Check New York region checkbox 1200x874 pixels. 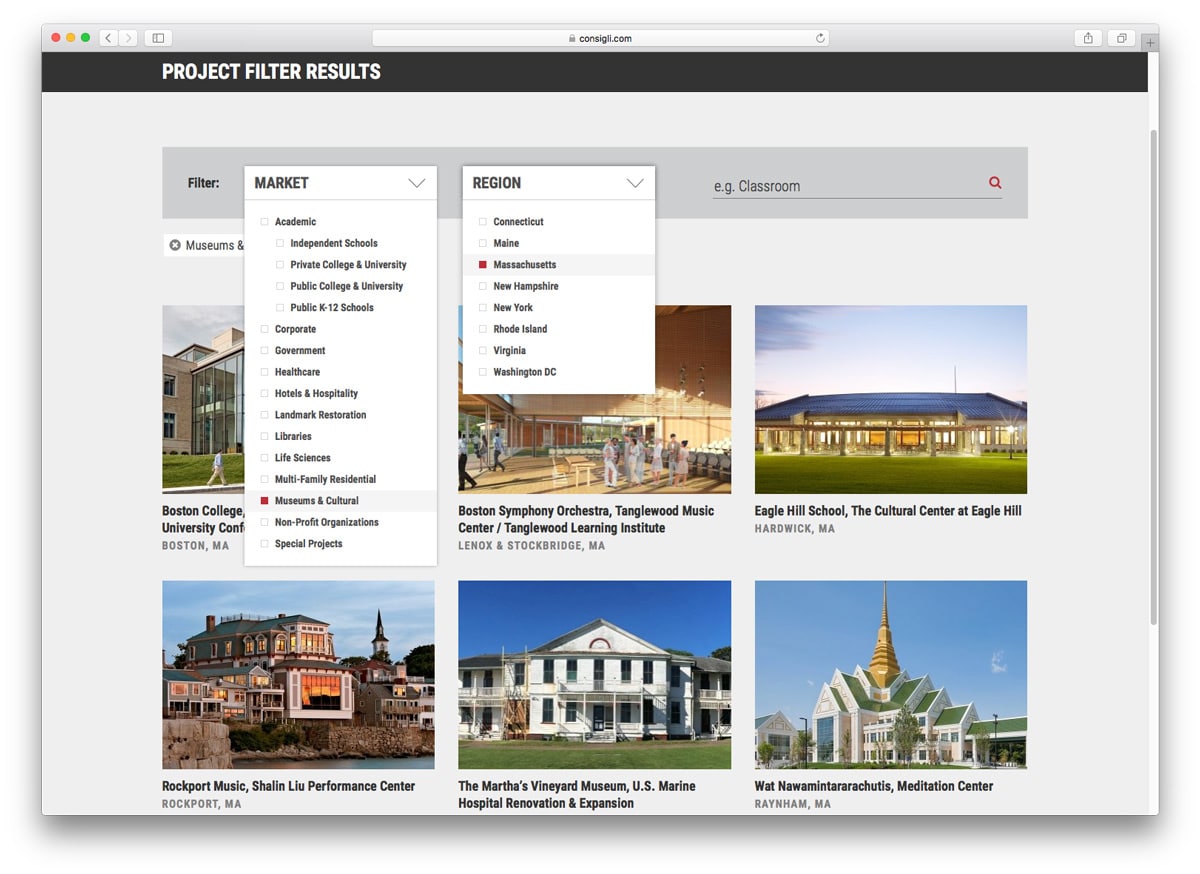click(x=483, y=308)
